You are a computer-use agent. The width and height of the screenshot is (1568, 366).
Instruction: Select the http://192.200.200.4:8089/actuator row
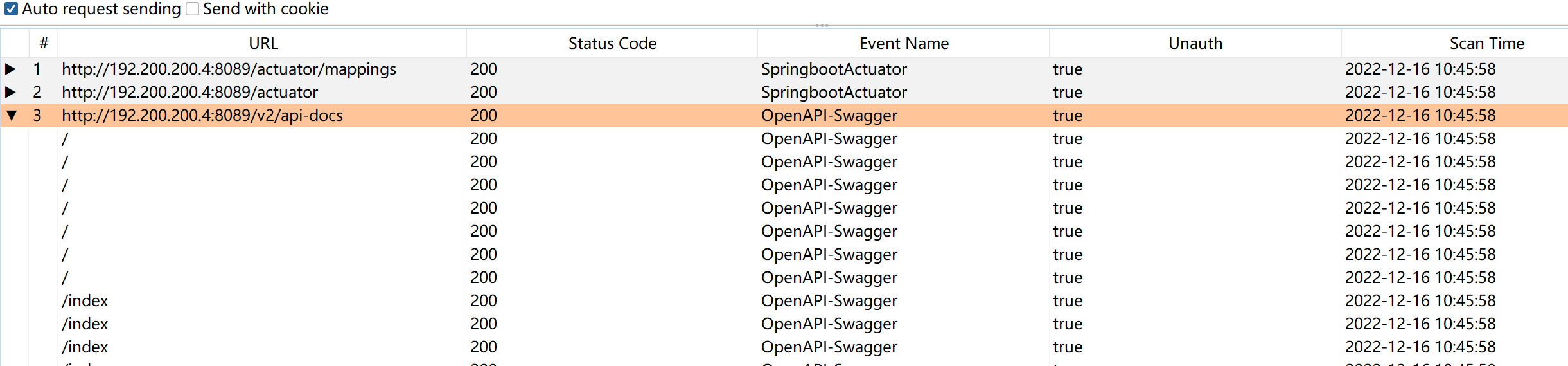point(784,92)
